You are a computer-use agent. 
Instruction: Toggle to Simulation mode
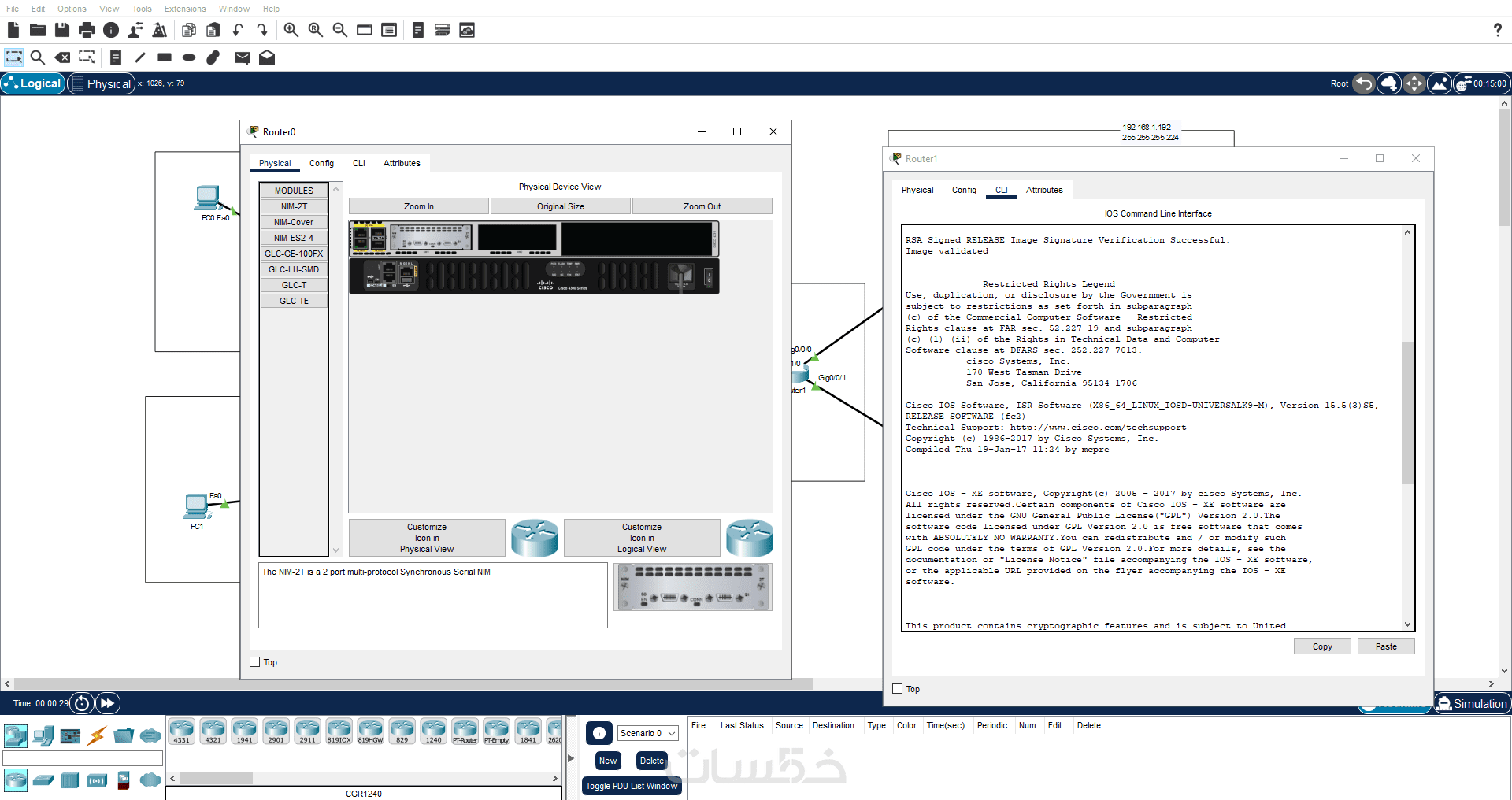[x=1472, y=704]
